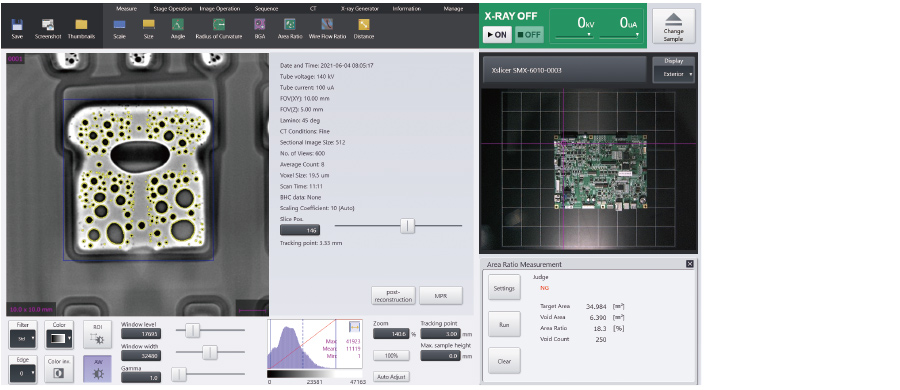Open the Stage Operation tab

coord(173,9)
